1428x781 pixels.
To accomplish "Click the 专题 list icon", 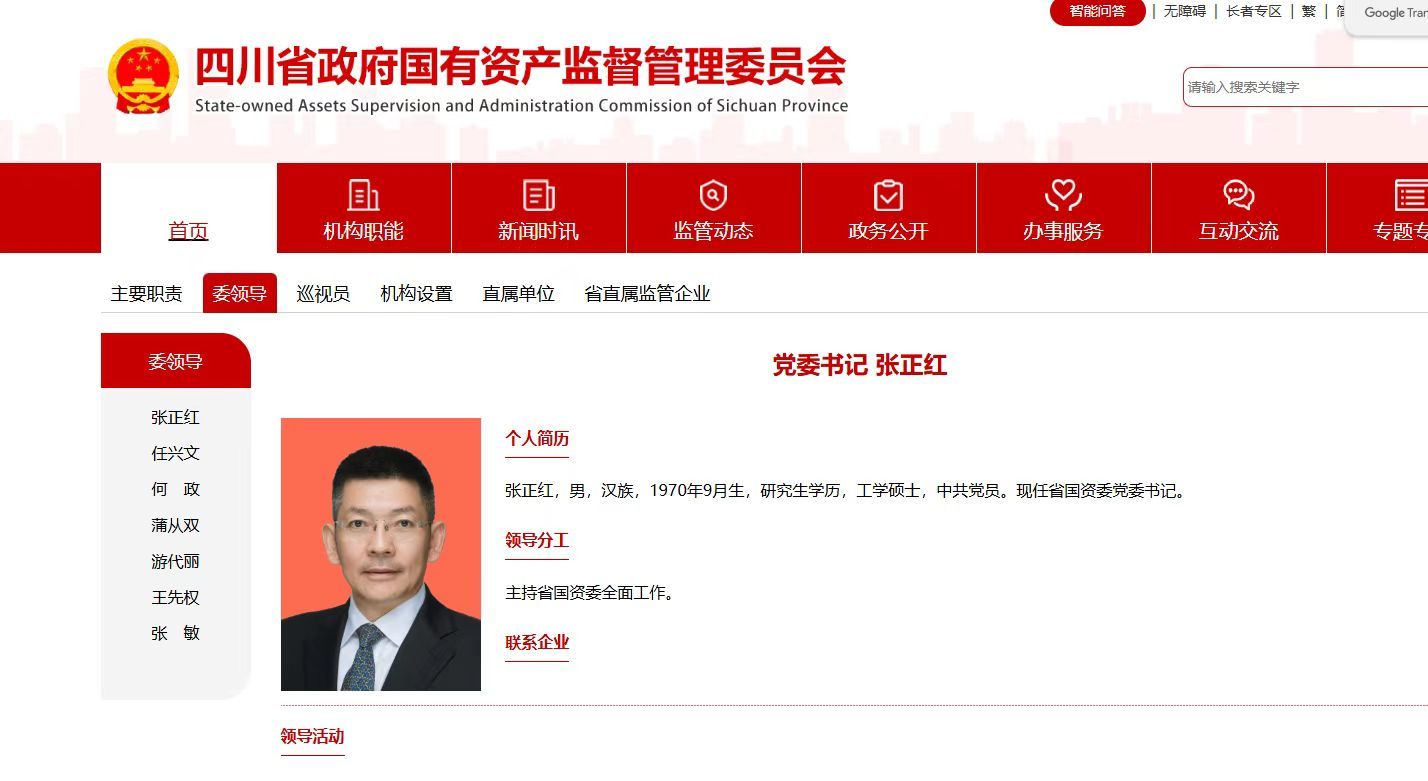I will point(1410,195).
